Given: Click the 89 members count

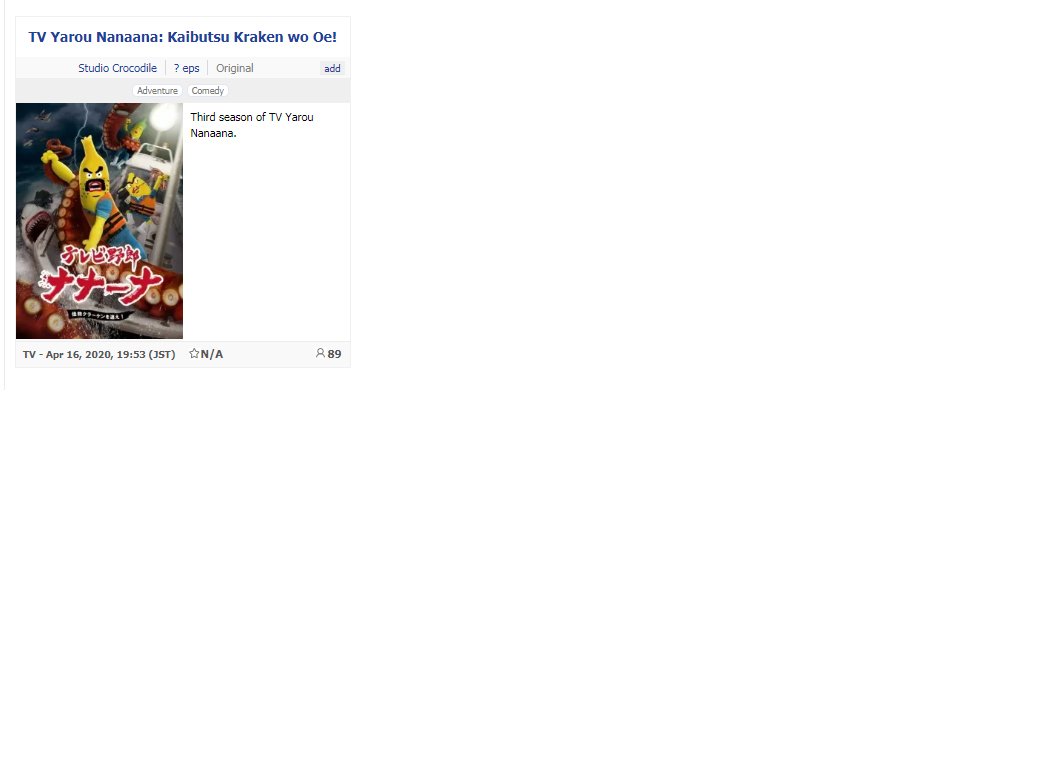Looking at the screenshot, I should tap(334, 354).
